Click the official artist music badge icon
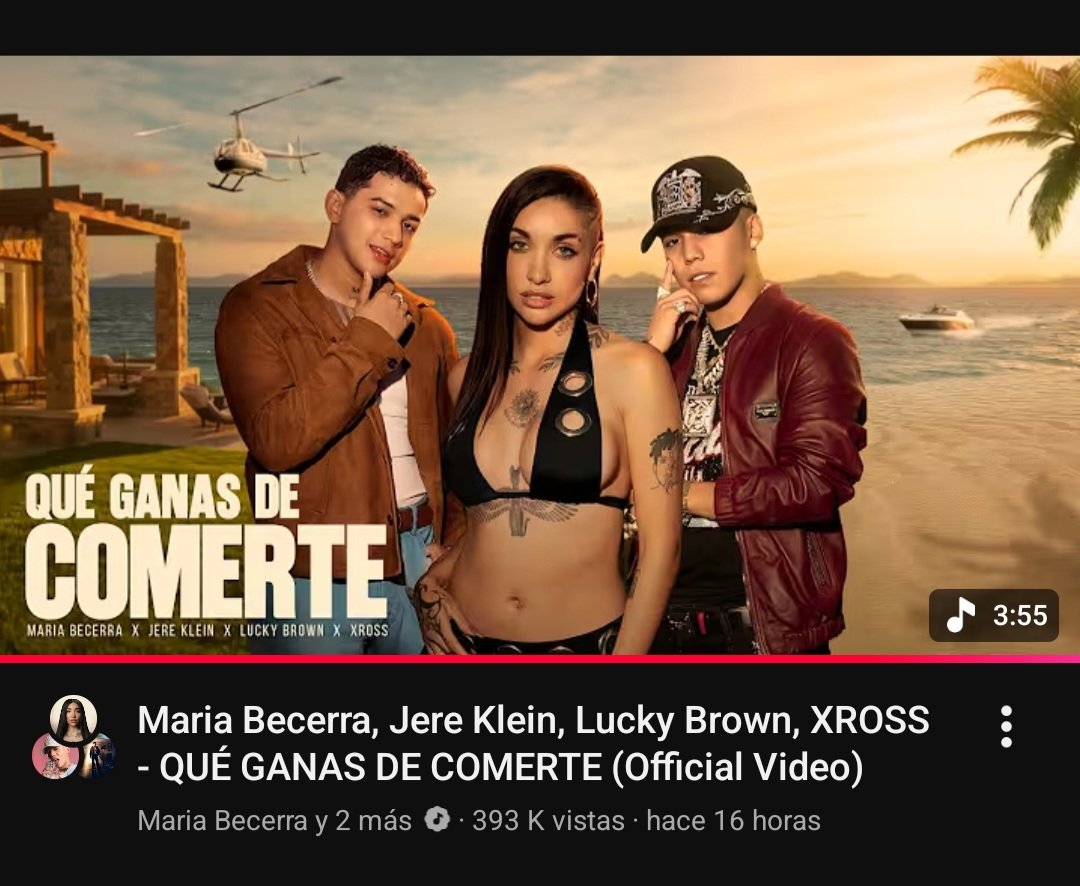This screenshot has height=886, width=1080. [437, 820]
